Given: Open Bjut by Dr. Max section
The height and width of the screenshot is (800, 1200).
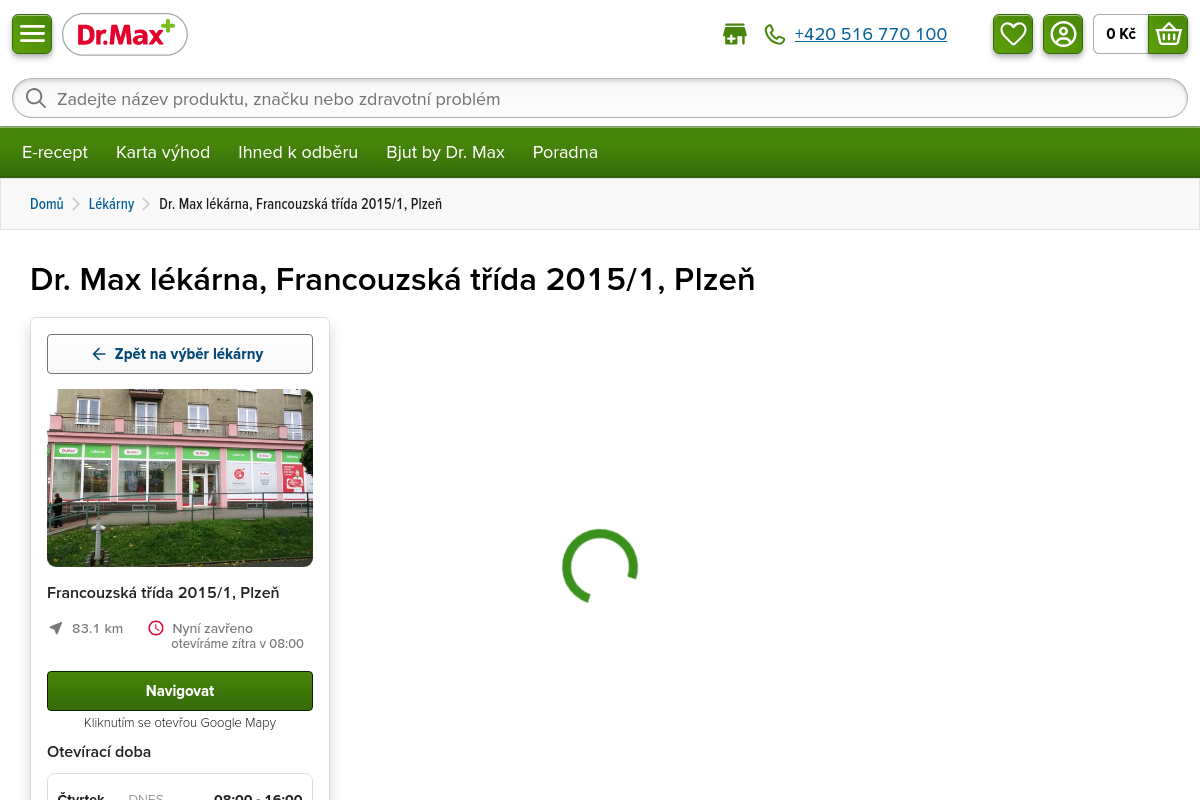Looking at the screenshot, I should coord(445,152).
